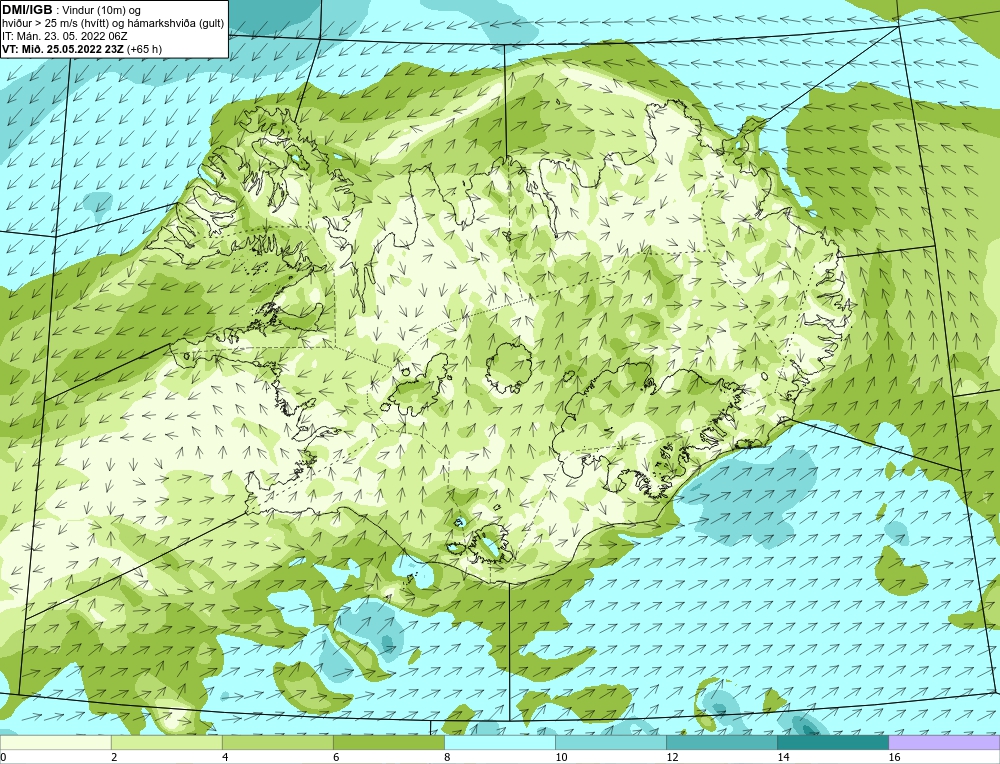1000x764 pixels.
Task: Click the purple legend swatch above 16
Action: (944, 742)
